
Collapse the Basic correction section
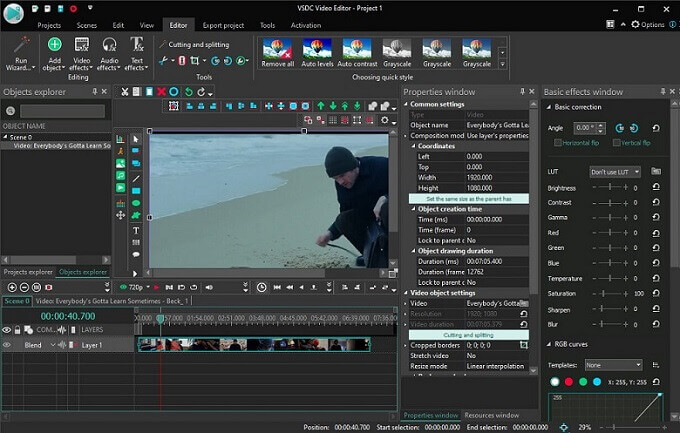pos(549,107)
